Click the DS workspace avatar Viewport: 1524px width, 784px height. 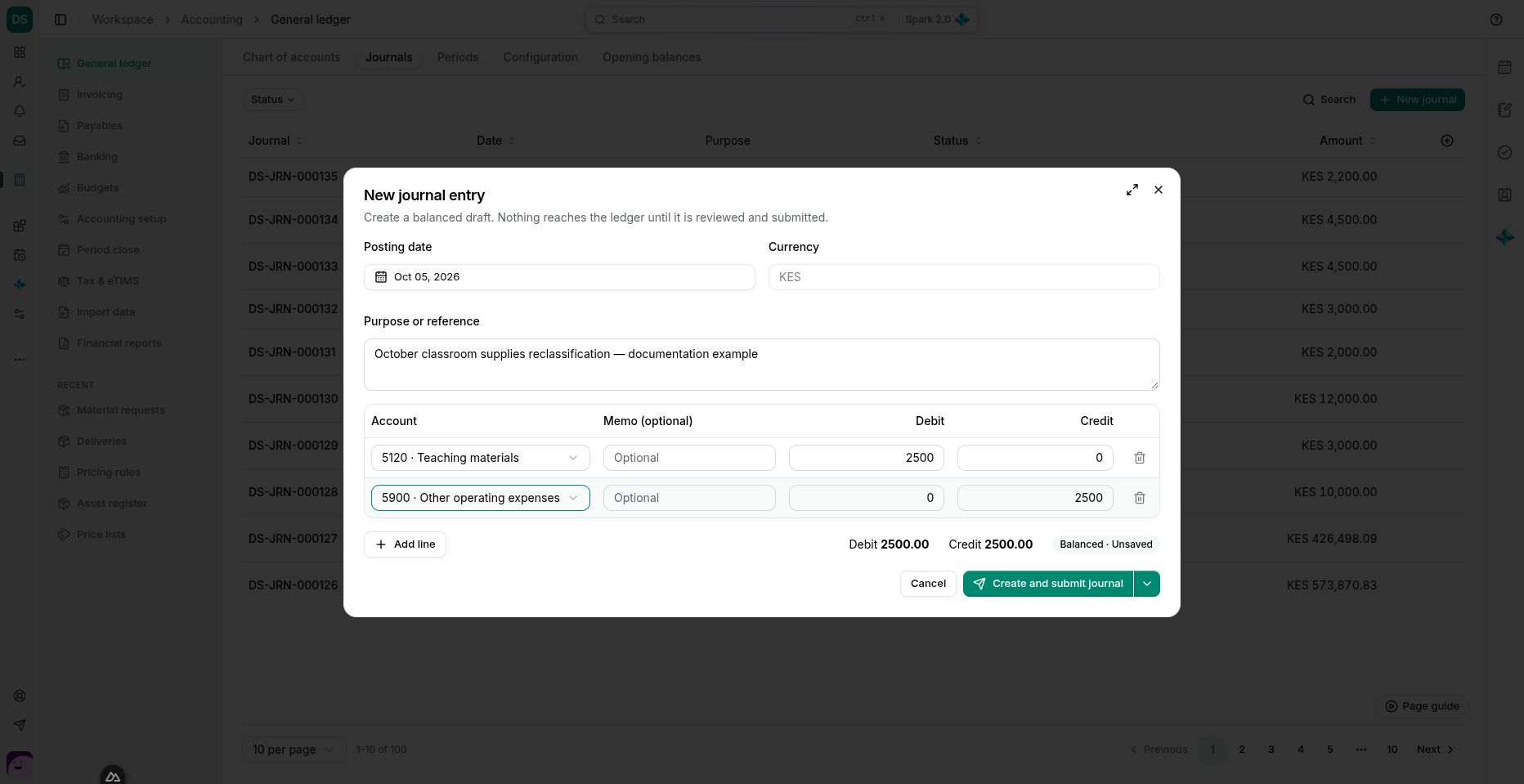(20, 20)
